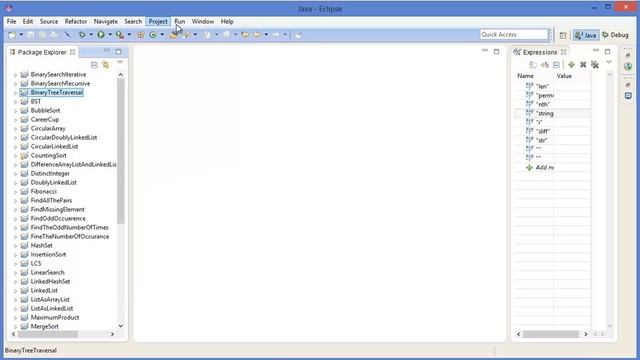Open the Package Explorer view menu arrow
The width and height of the screenshot is (640, 360).
tap(120, 63)
